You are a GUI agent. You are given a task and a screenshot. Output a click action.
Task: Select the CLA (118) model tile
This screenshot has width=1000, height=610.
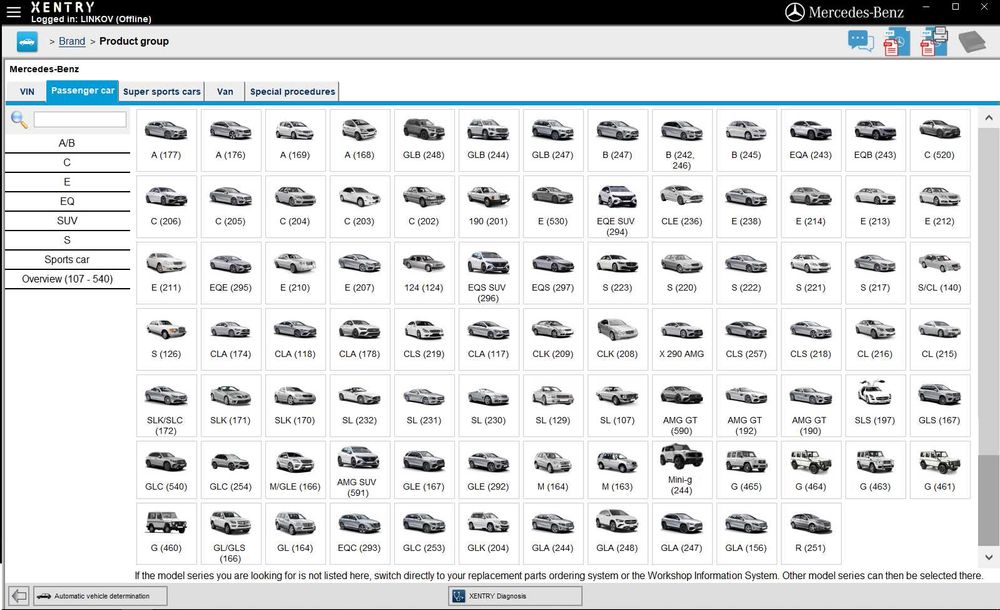coord(295,339)
